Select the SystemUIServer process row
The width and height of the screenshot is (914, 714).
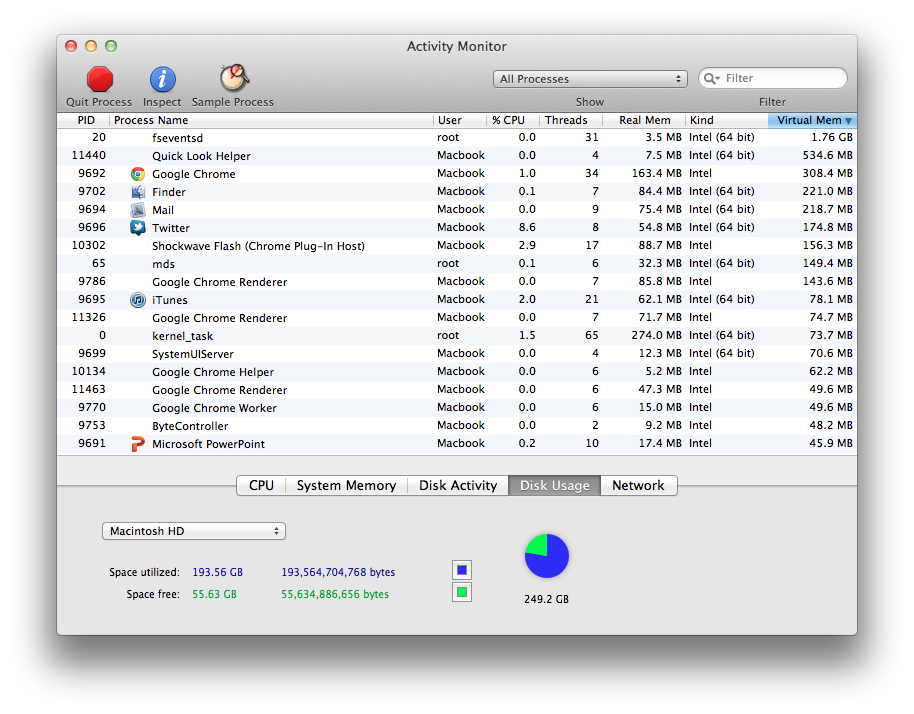pyautogui.click(x=457, y=354)
